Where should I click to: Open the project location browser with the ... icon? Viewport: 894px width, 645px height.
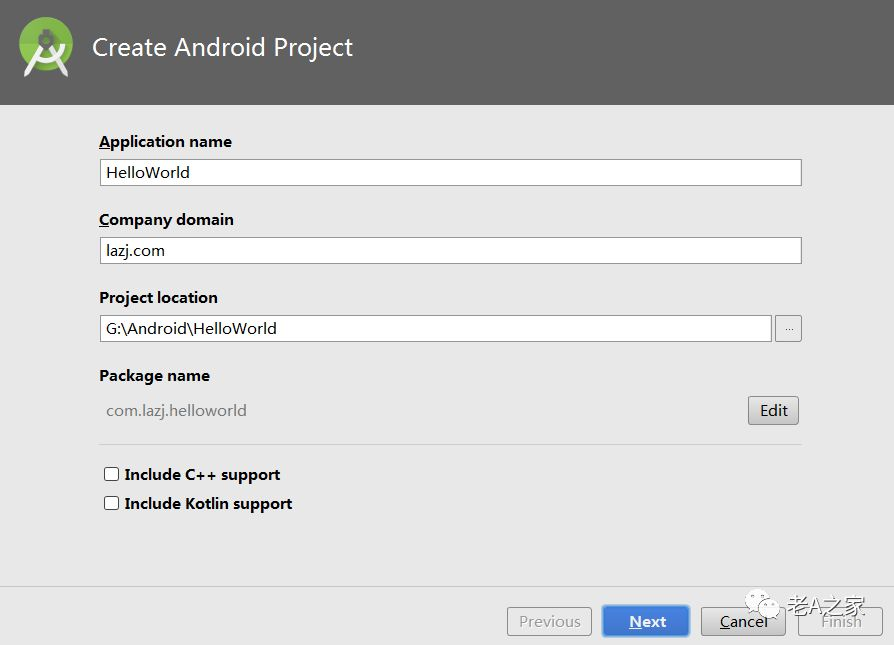point(788,328)
